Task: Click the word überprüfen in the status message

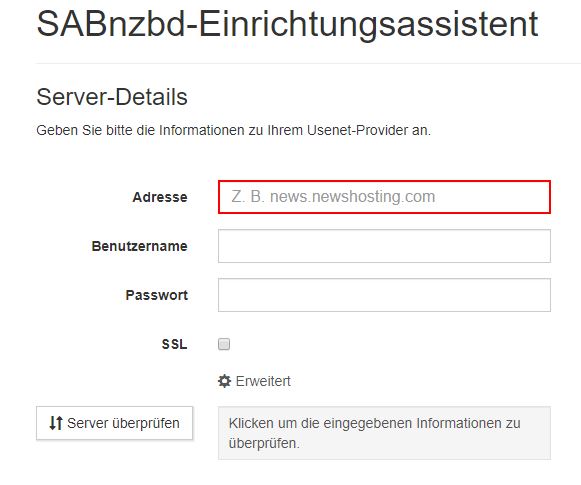Action: tap(264, 443)
